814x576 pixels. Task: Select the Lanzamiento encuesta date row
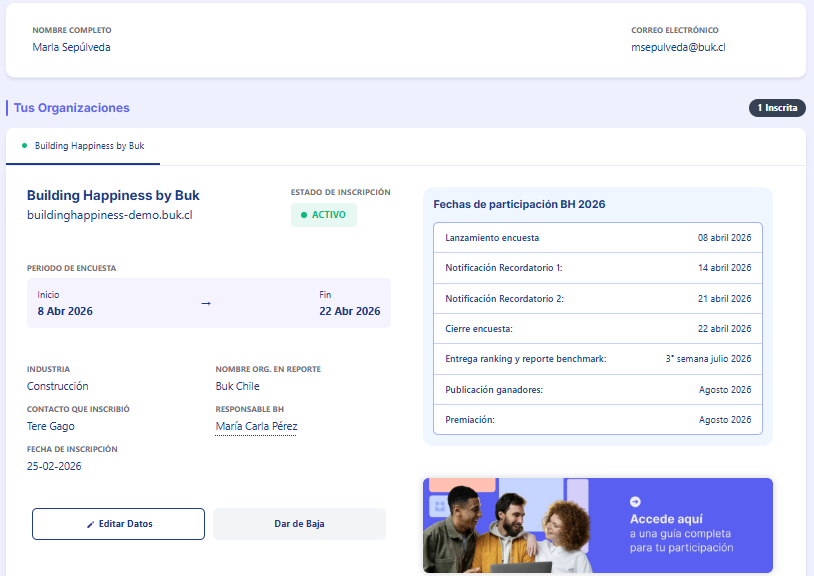click(597, 238)
